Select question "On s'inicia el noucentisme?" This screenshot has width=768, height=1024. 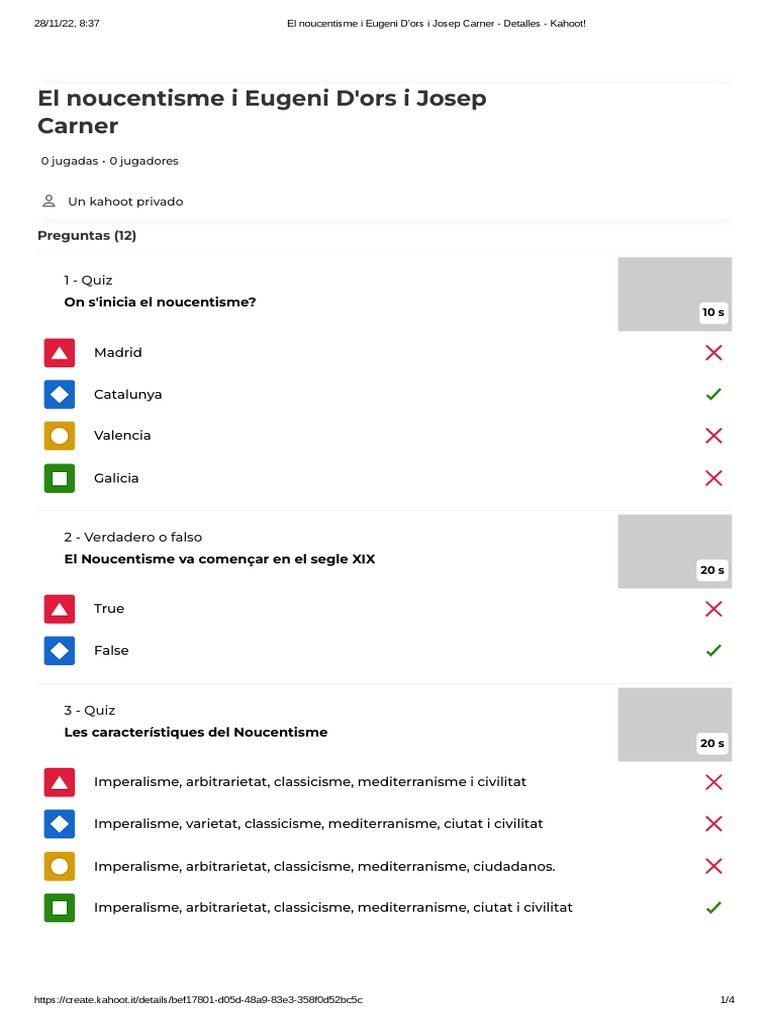pyautogui.click(x=160, y=302)
